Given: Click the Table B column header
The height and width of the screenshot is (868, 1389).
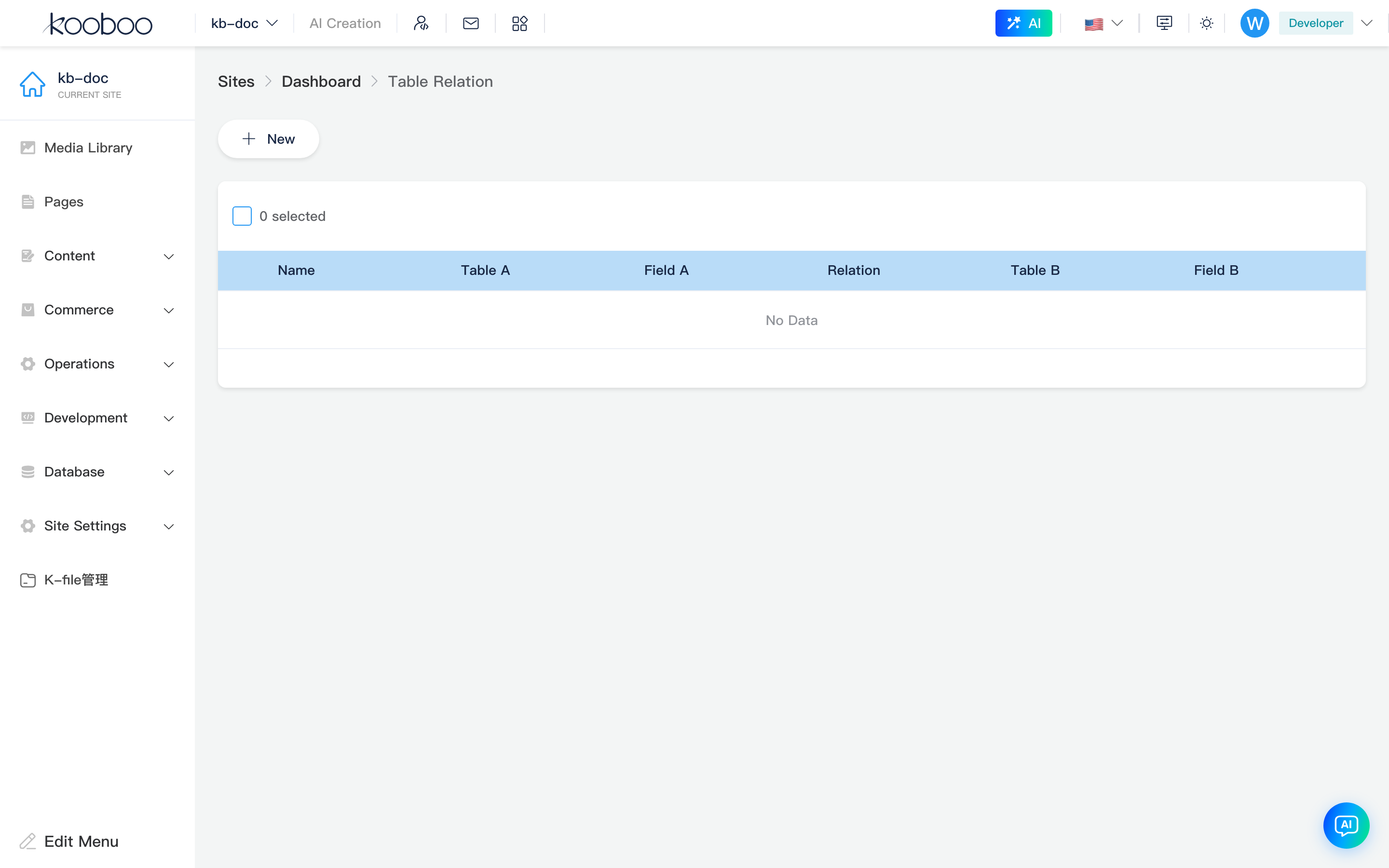Looking at the screenshot, I should (x=1035, y=271).
